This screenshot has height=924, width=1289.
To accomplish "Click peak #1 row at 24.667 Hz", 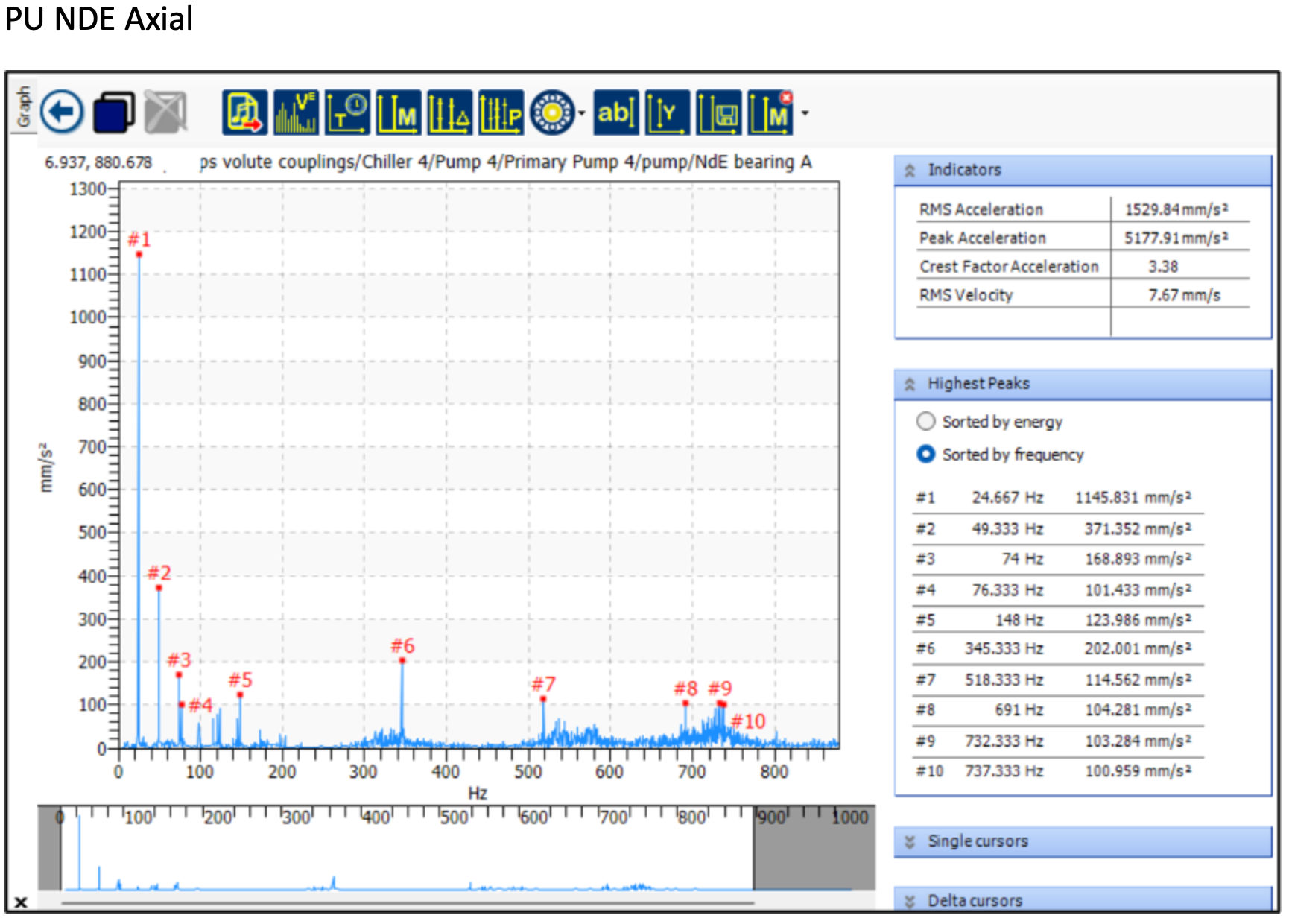I will coord(1054,498).
